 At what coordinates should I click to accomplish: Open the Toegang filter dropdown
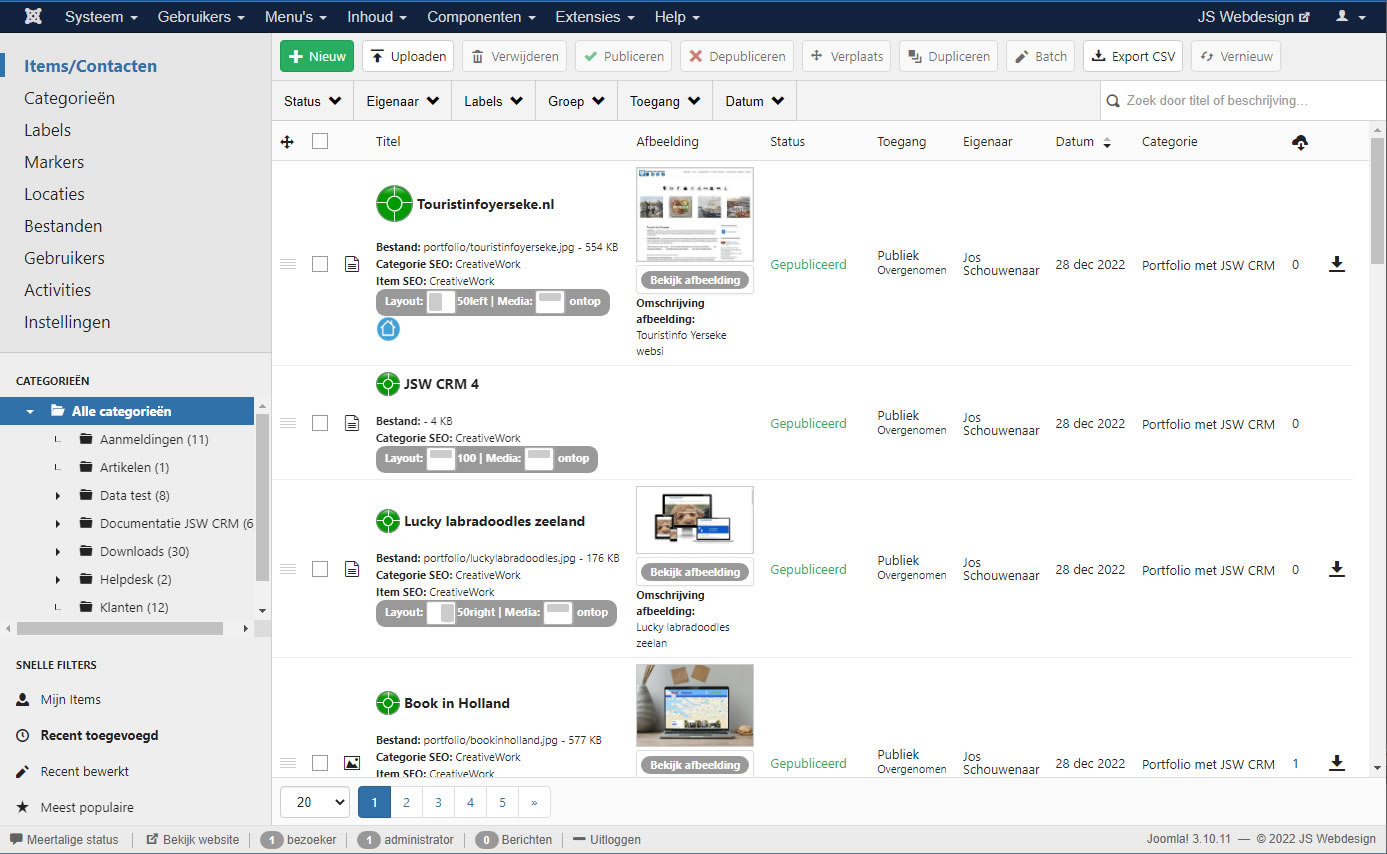(665, 101)
